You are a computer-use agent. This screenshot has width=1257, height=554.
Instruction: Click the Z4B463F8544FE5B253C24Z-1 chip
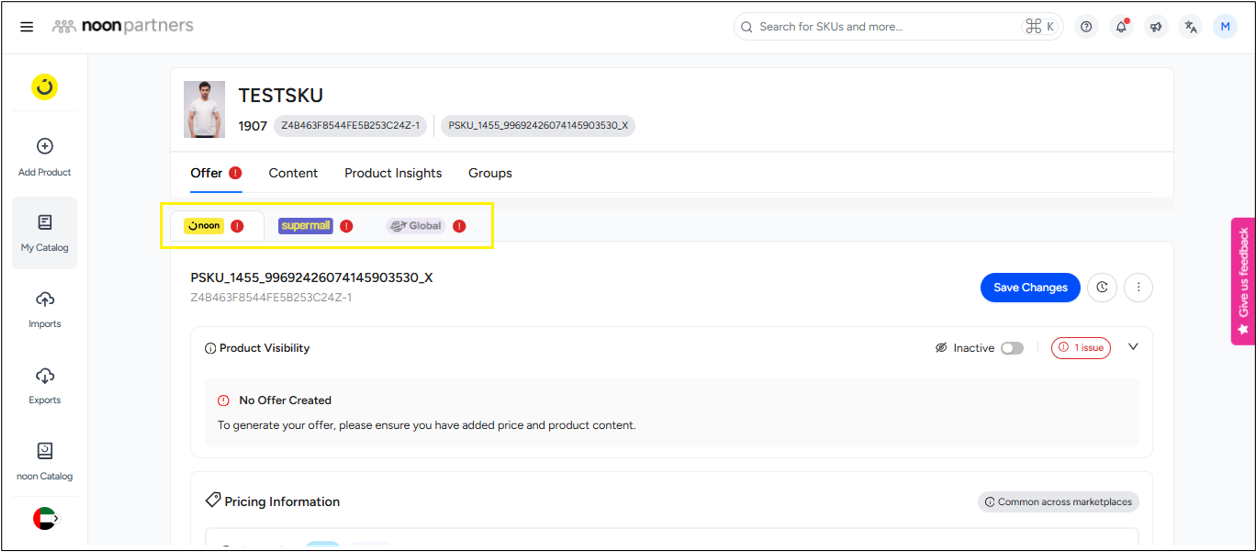(x=351, y=126)
